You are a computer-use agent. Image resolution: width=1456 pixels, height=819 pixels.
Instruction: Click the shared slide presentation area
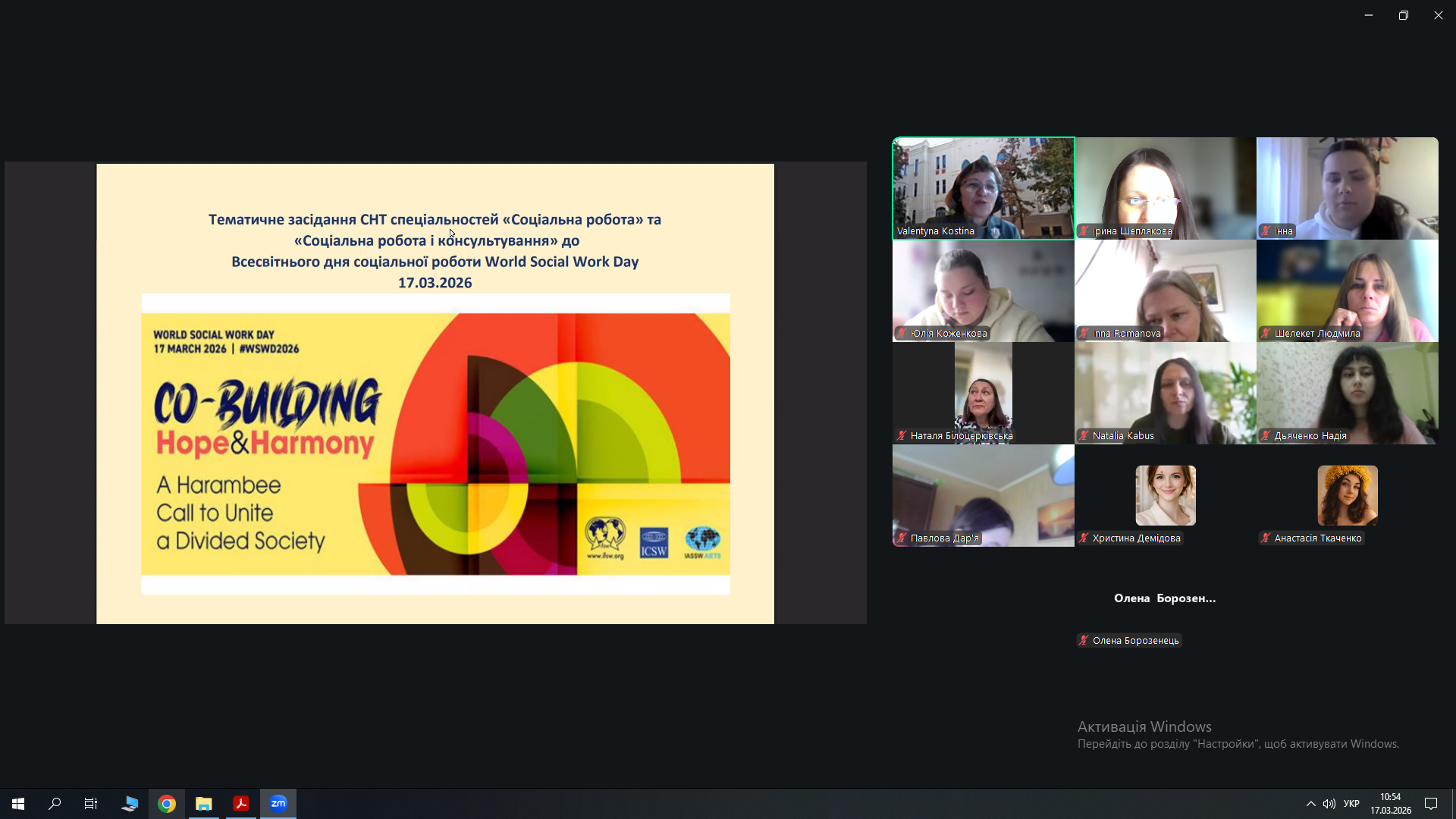(x=435, y=394)
